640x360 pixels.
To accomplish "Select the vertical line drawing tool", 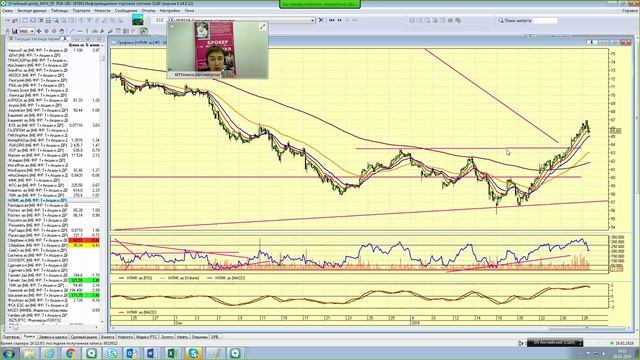I will click(x=87, y=31).
